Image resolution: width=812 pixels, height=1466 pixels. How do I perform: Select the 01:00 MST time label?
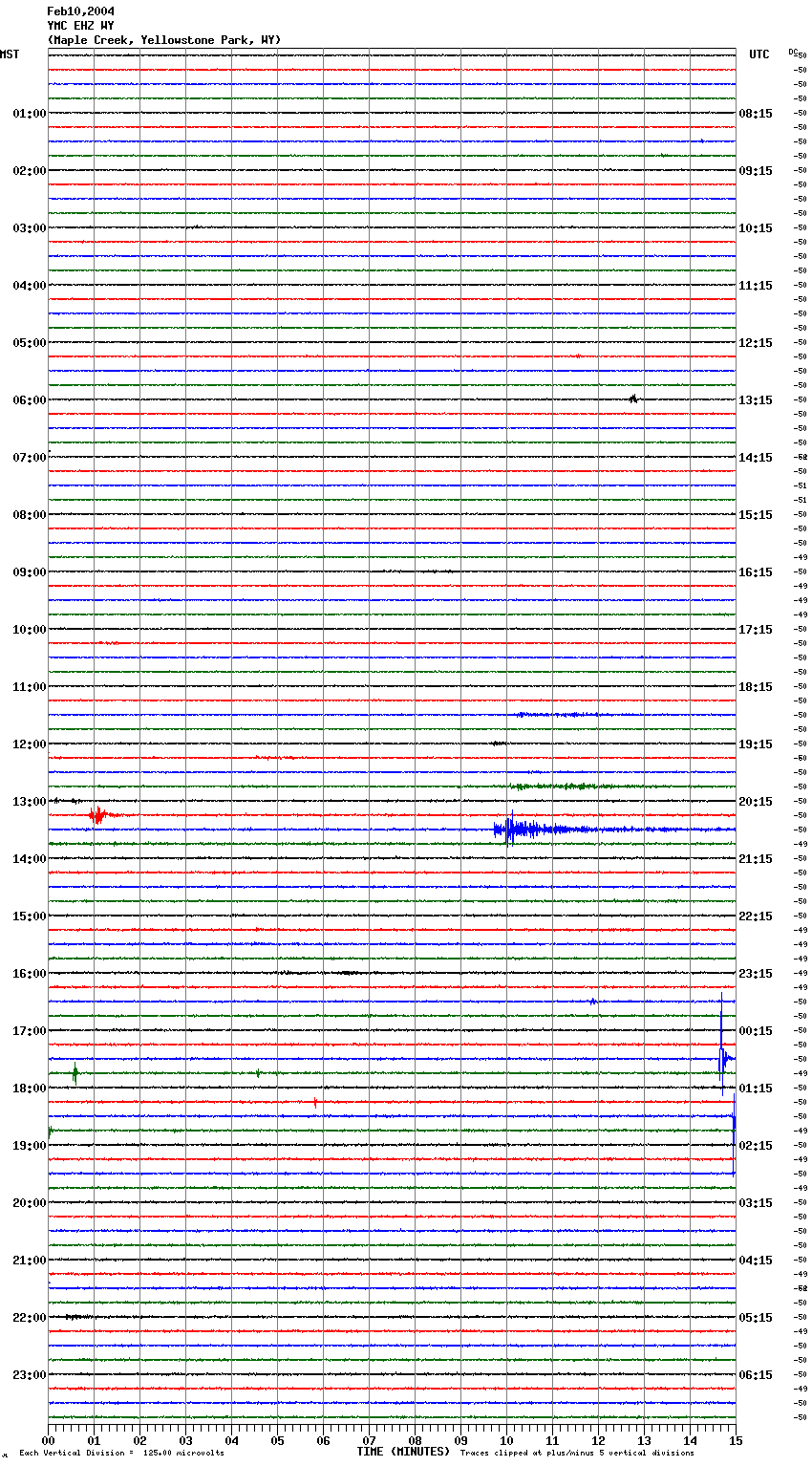[x=30, y=114]
